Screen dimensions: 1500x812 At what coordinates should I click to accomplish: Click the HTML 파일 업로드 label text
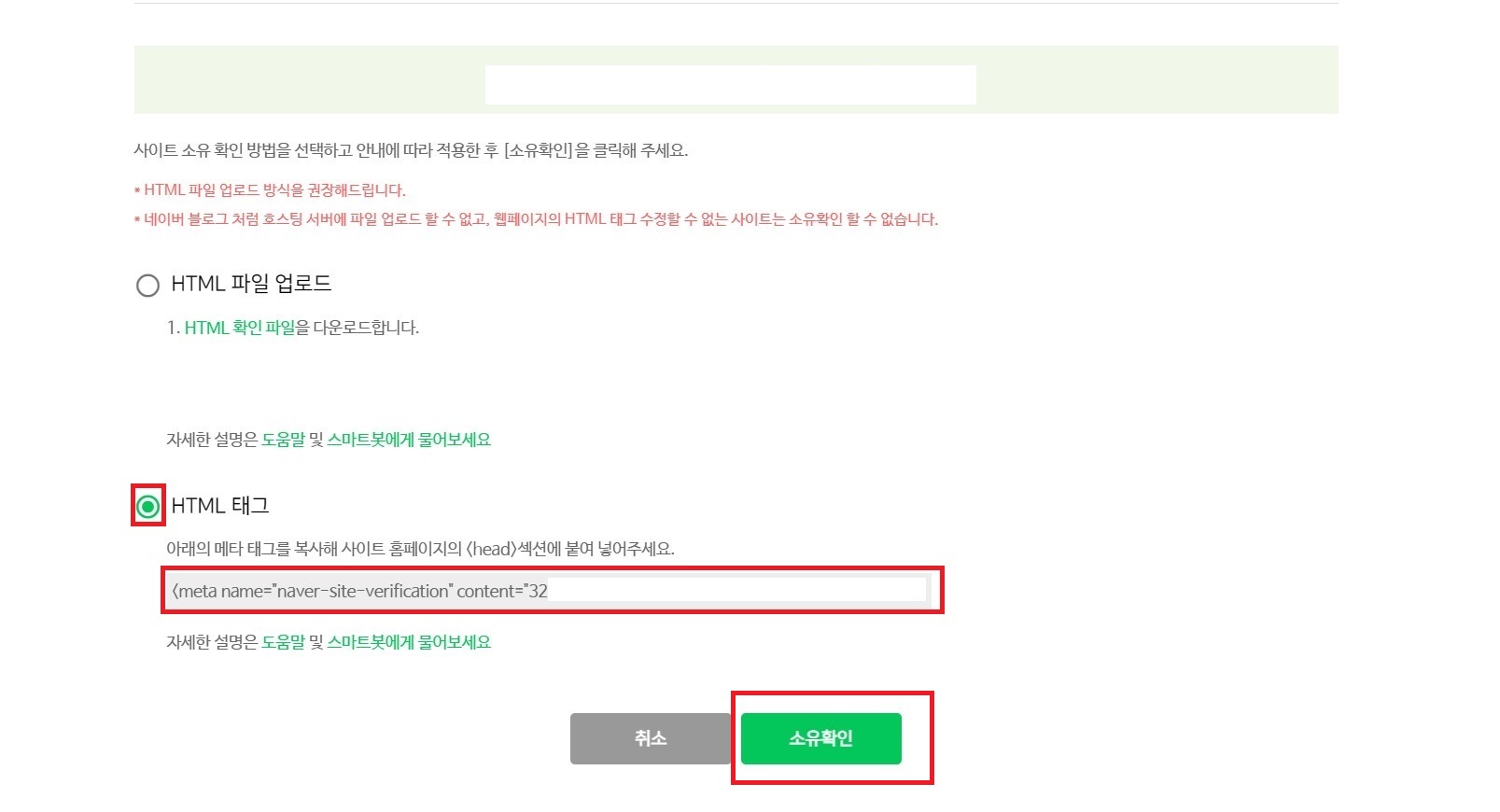[x=251, y=284]
